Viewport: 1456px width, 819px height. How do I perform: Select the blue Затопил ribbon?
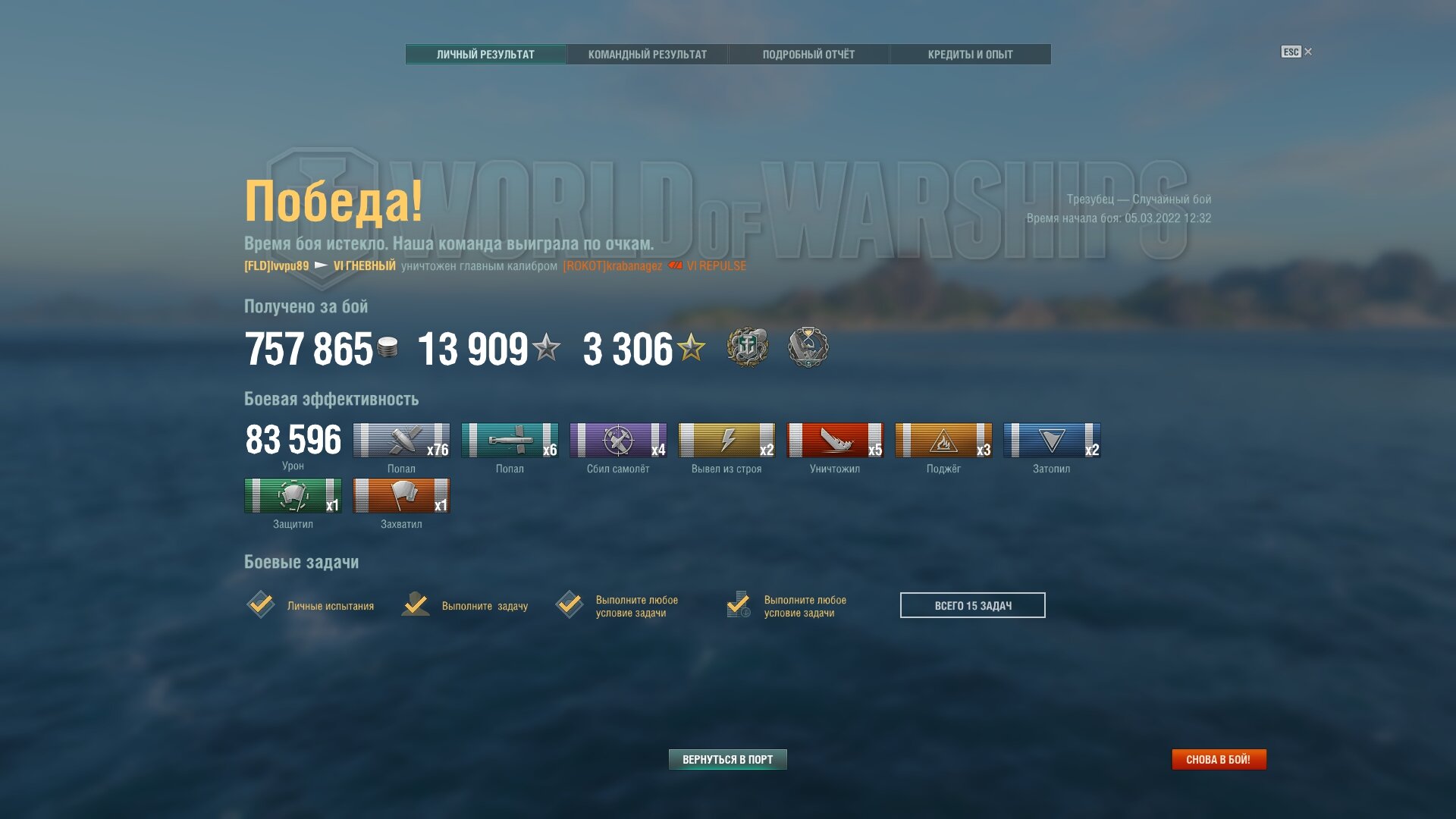(x=1052, y=441)
